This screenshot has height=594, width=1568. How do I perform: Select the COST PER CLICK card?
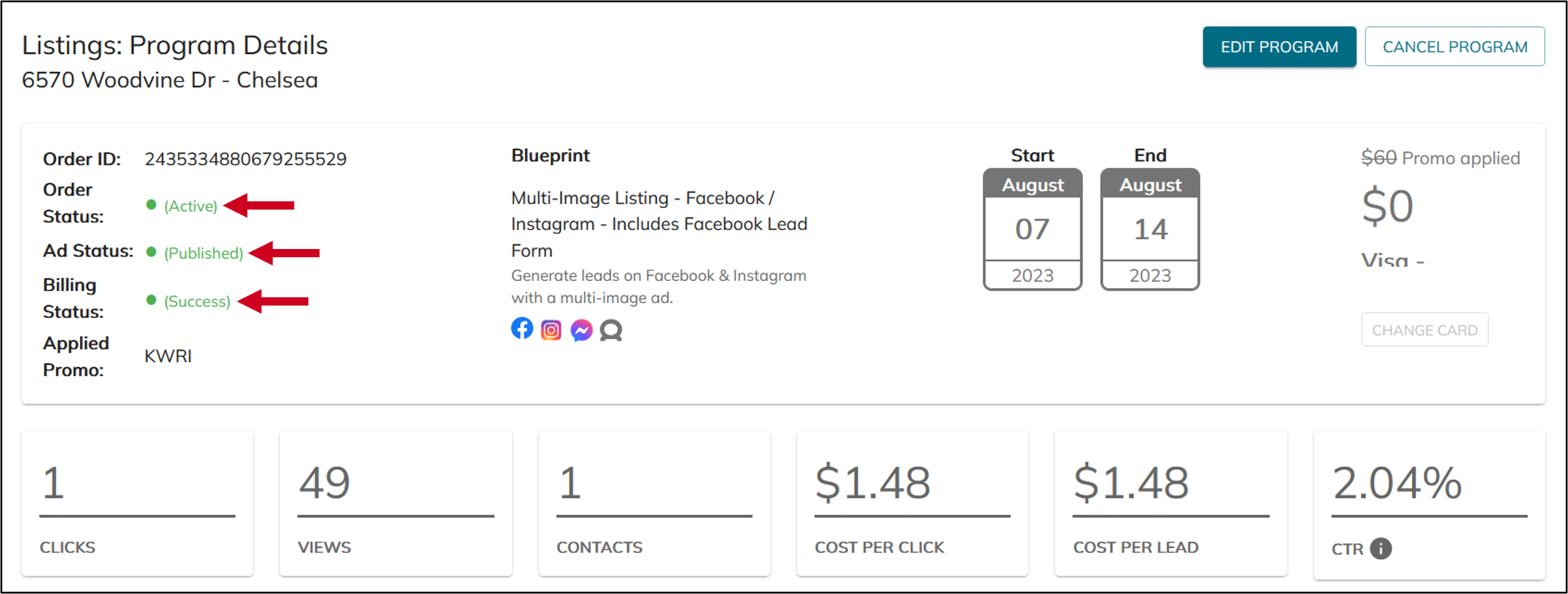[x=912, y=503]
